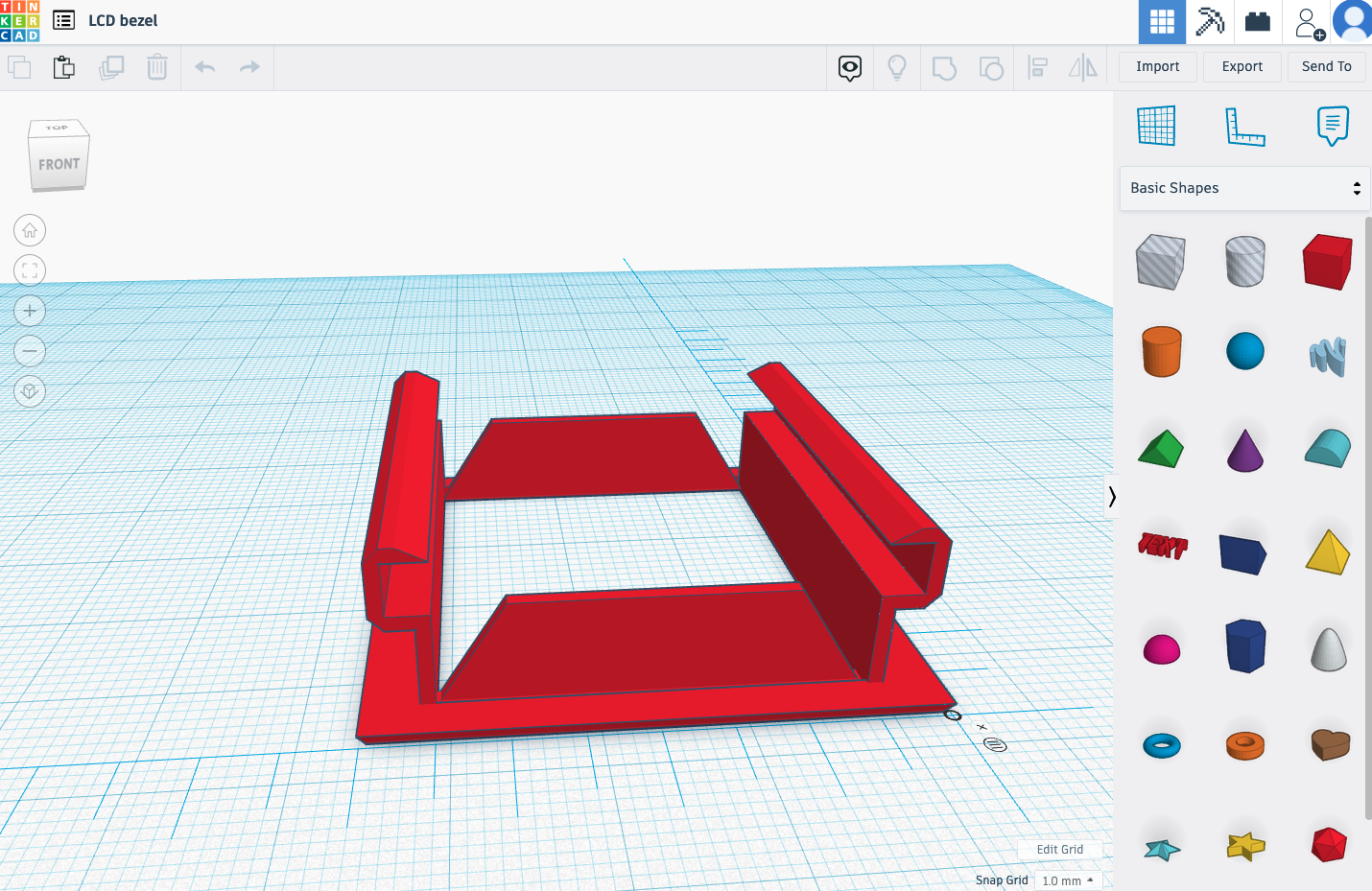Viewport: 1372px width, 891px height.
Task: Open the Send To menu
Action: pos(1326,66)
